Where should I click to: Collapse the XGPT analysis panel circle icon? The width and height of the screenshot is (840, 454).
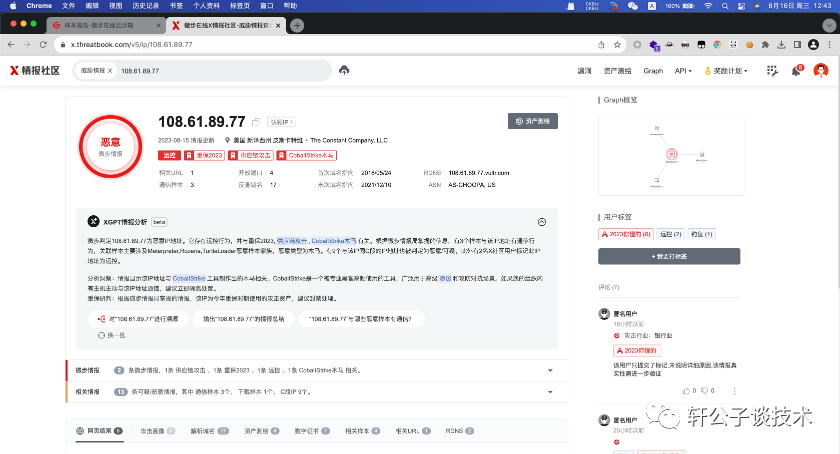click(542, 222)
